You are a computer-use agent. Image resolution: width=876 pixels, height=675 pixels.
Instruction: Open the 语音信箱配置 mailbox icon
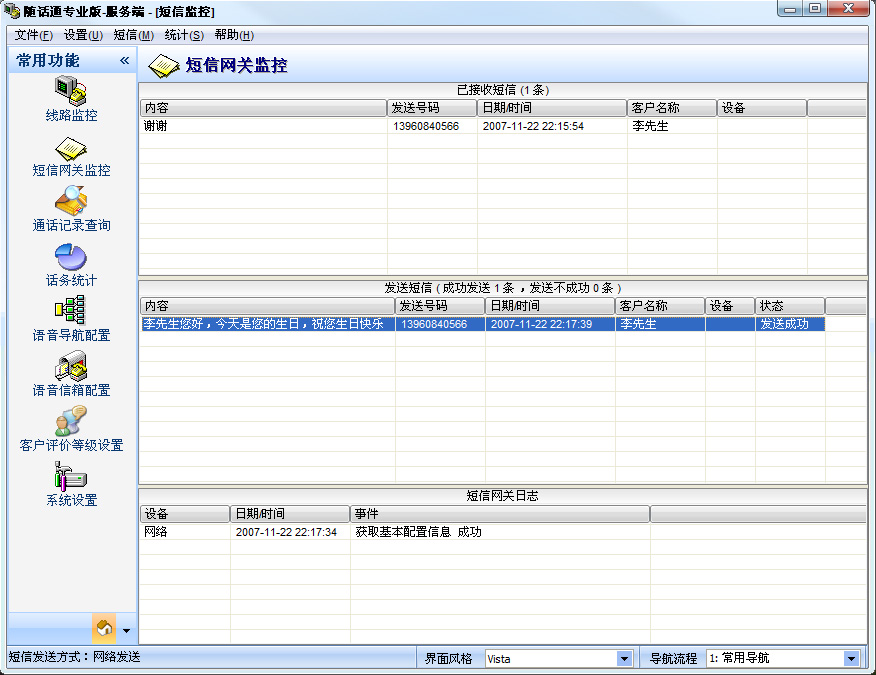point(71,365)
